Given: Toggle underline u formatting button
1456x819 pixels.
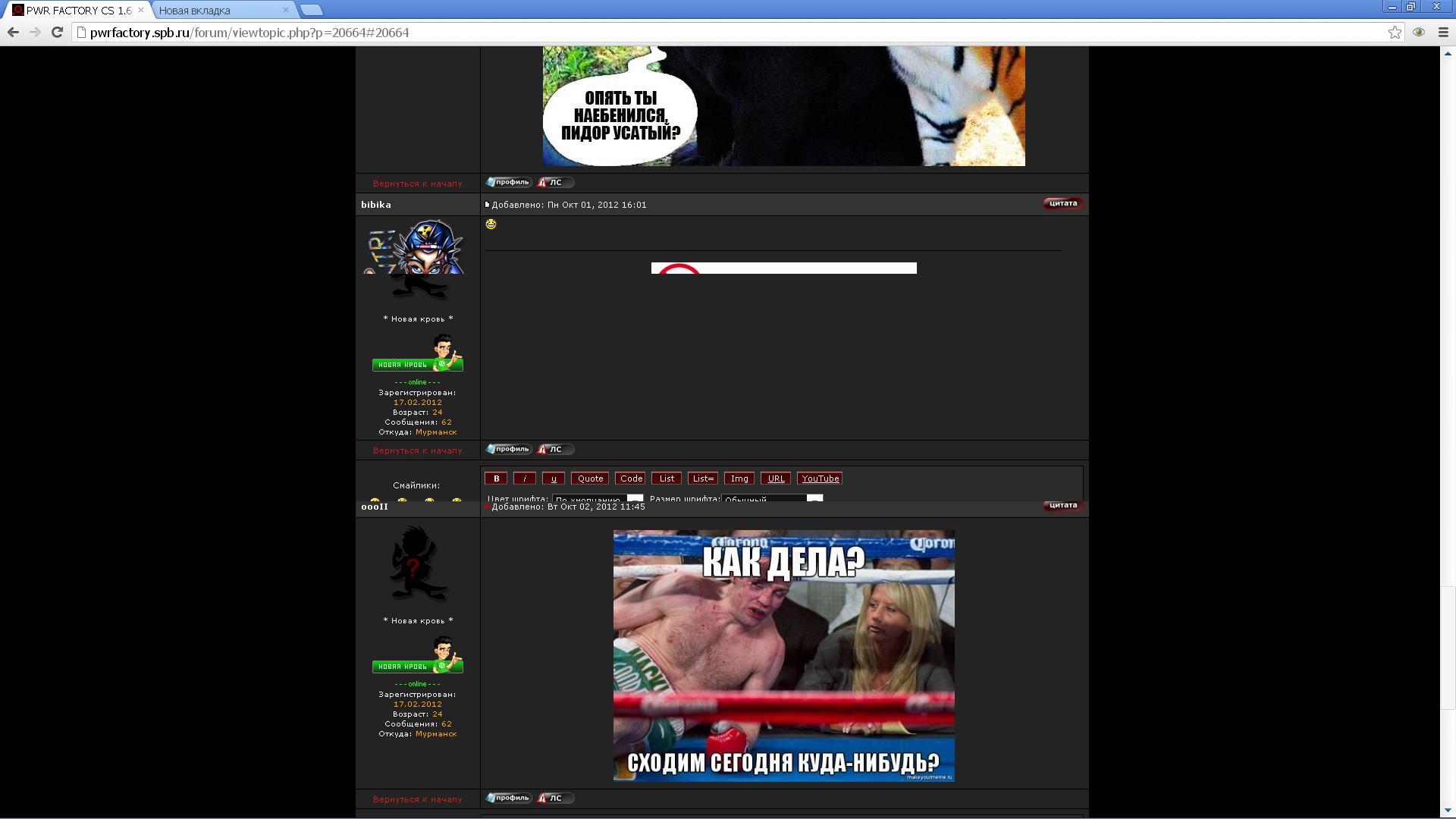Looking at the screenshot, I should click(554, 479).
